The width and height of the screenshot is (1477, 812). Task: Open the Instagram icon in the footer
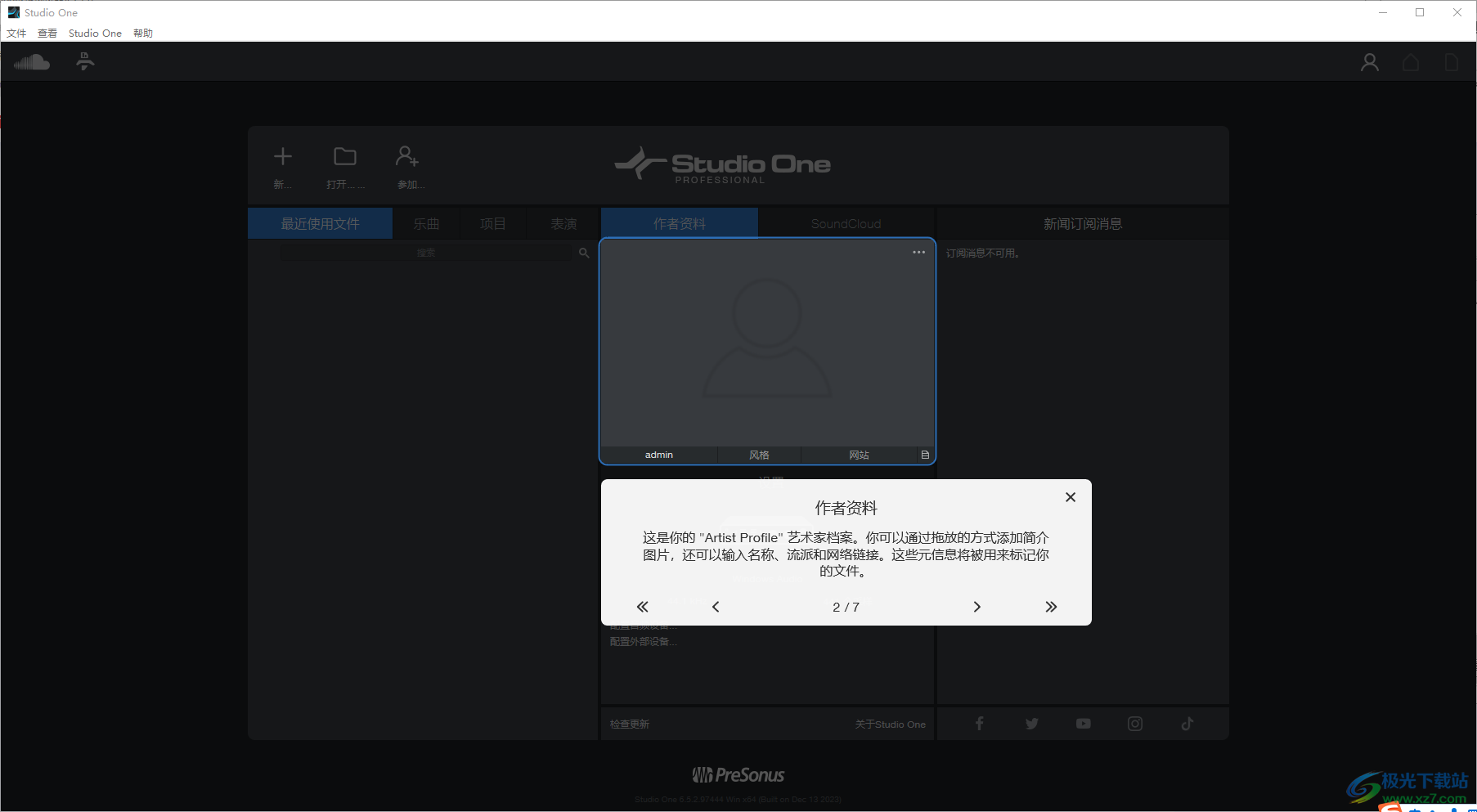1135,723
